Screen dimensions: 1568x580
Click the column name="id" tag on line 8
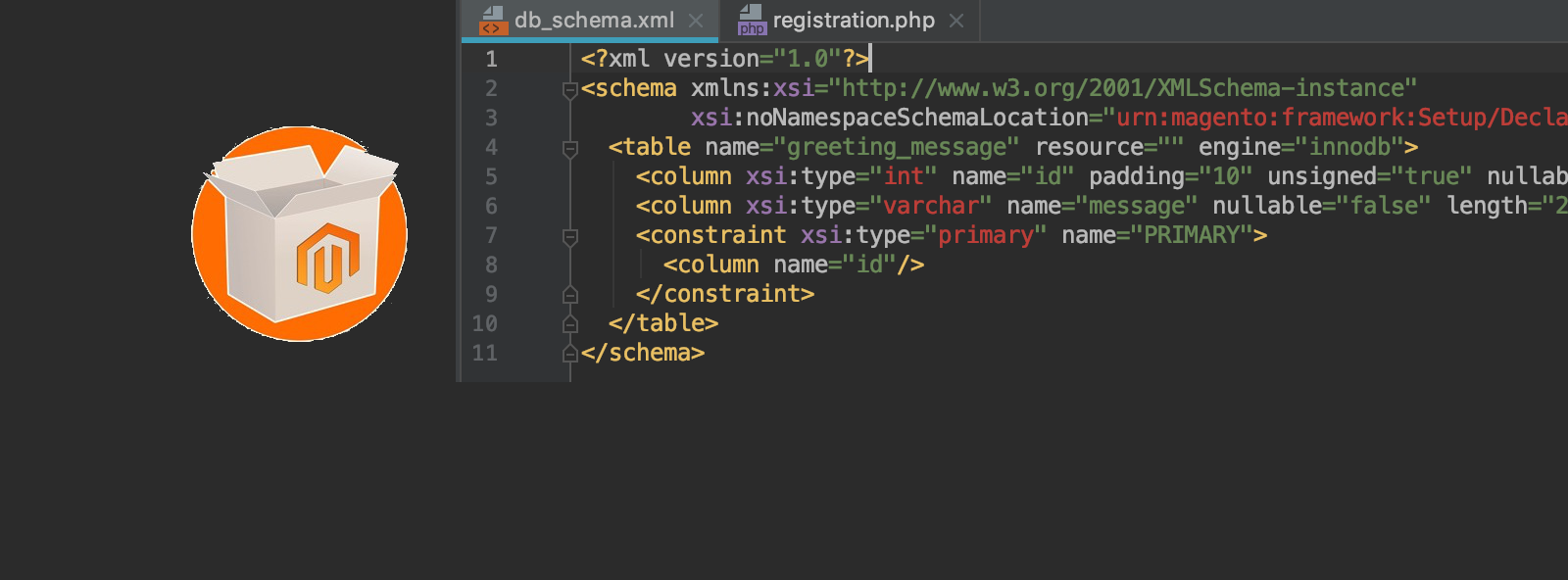pos(794,266)
